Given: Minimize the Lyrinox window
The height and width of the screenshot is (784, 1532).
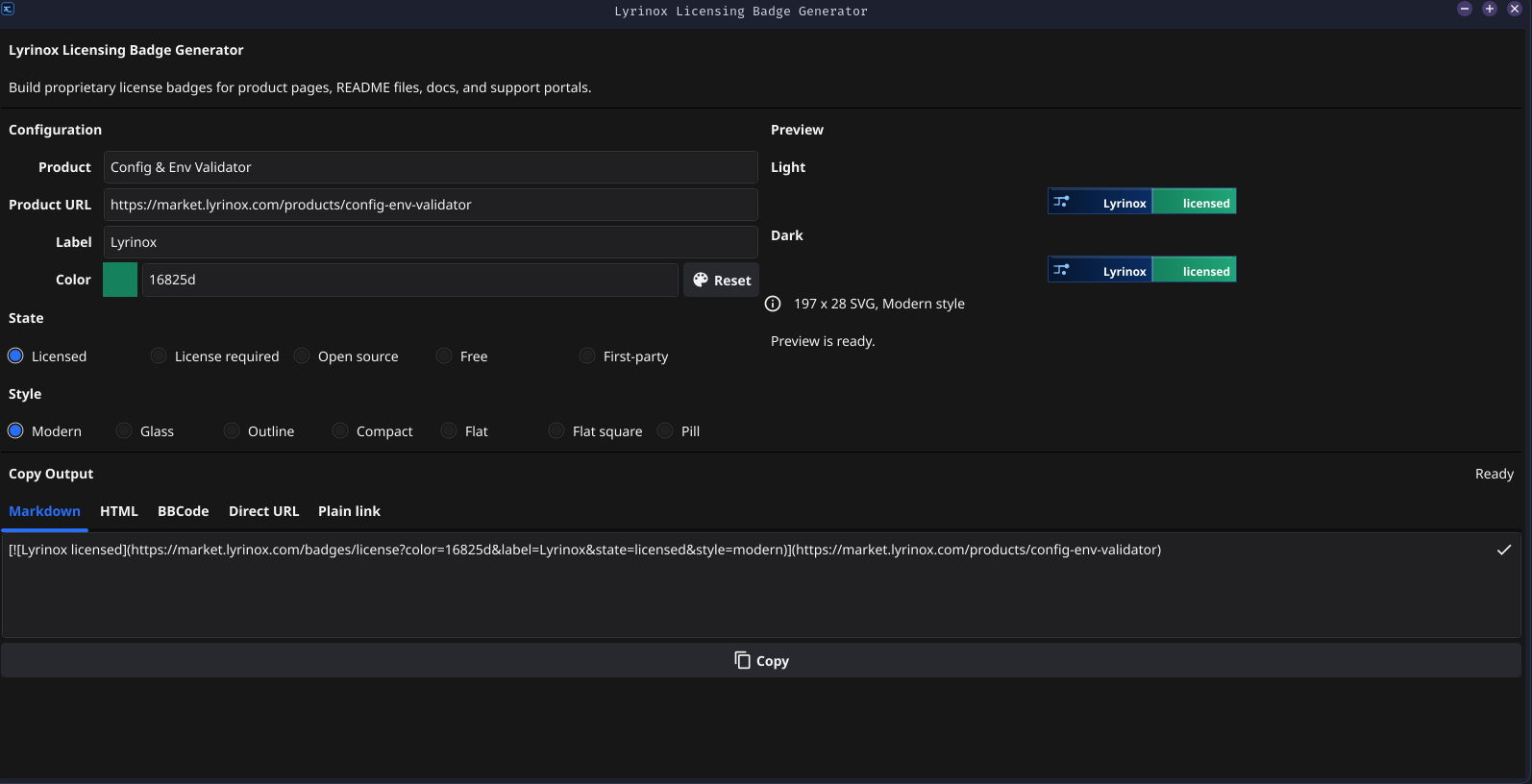Looking at the screenshot, I should coord(1465,9).
